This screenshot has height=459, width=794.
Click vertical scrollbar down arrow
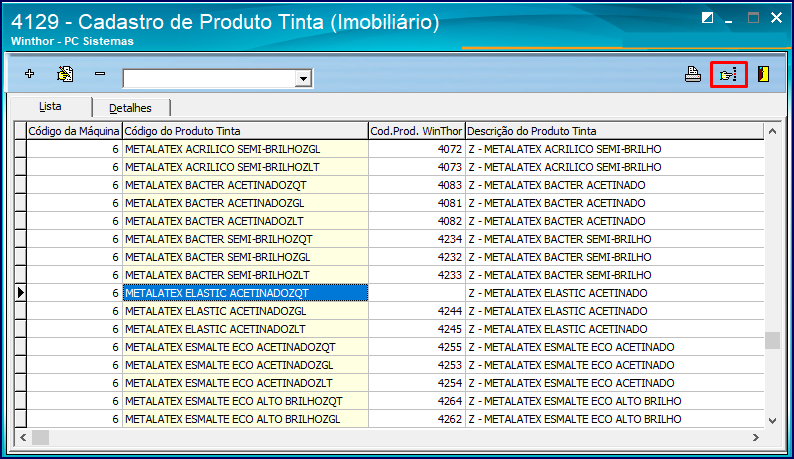(x=772, y=420)
